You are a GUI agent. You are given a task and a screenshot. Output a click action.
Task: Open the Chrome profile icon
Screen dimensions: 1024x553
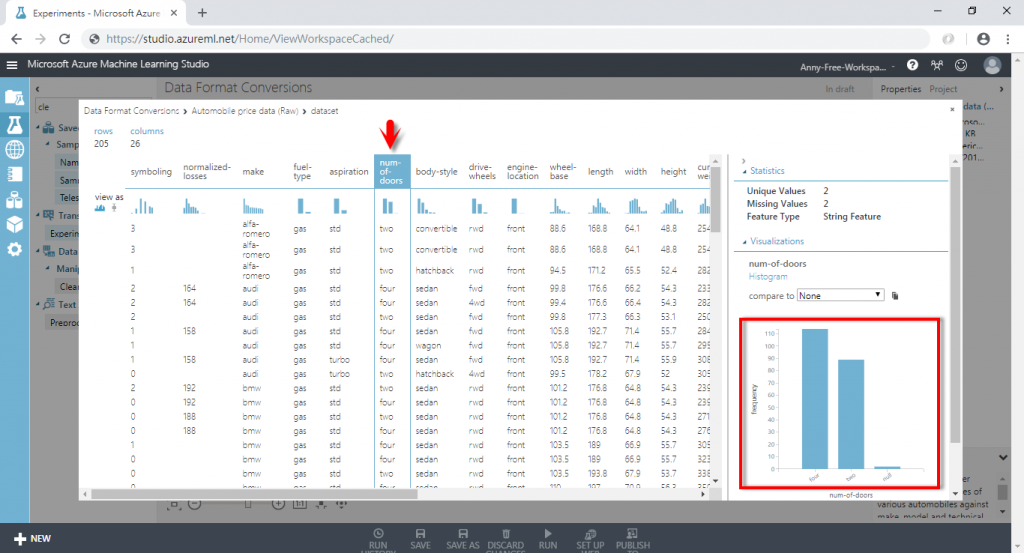coord(983,39)
